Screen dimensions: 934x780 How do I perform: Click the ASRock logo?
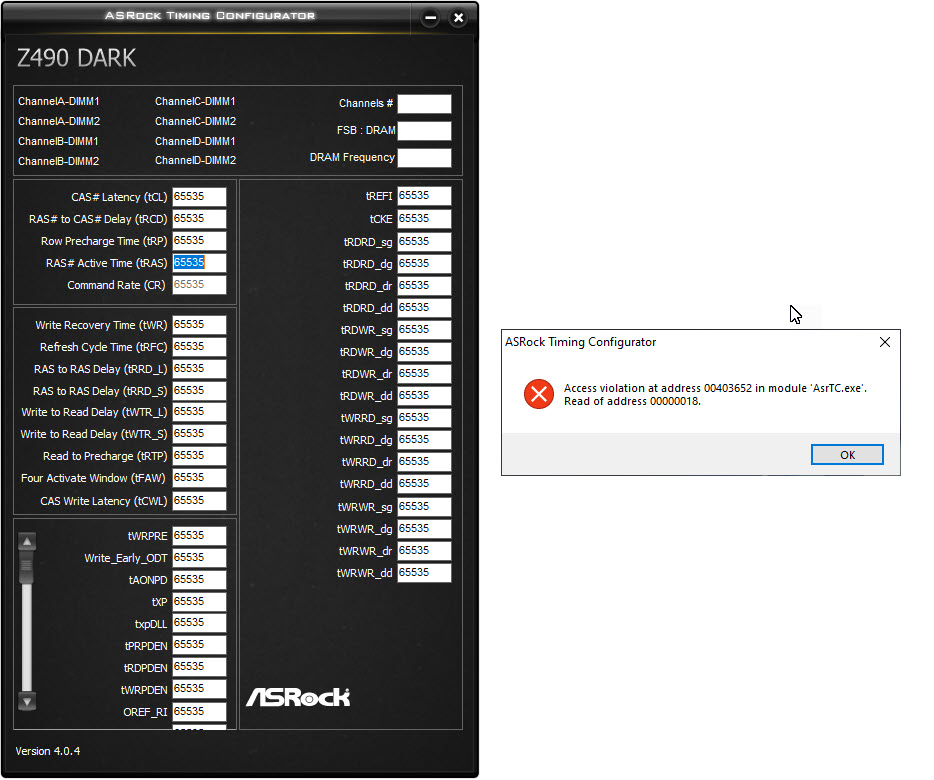tap(298, 697)
